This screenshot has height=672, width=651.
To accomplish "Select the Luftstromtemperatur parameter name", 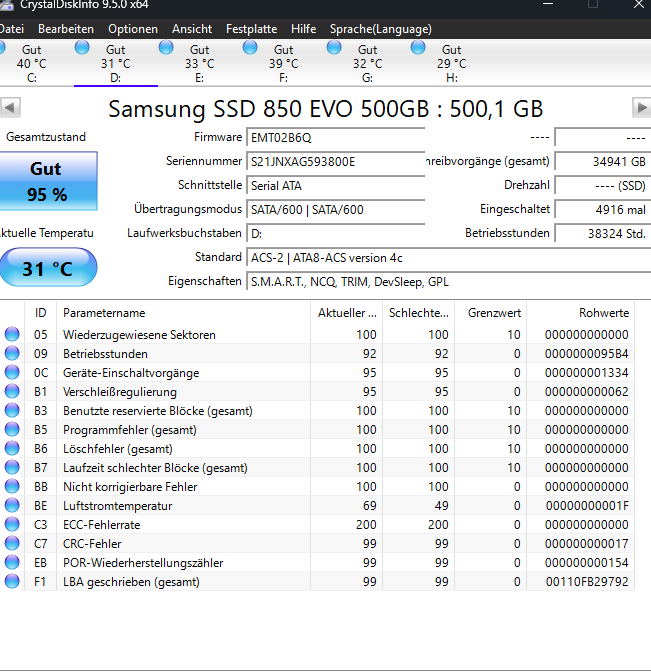I will point(117,506).
